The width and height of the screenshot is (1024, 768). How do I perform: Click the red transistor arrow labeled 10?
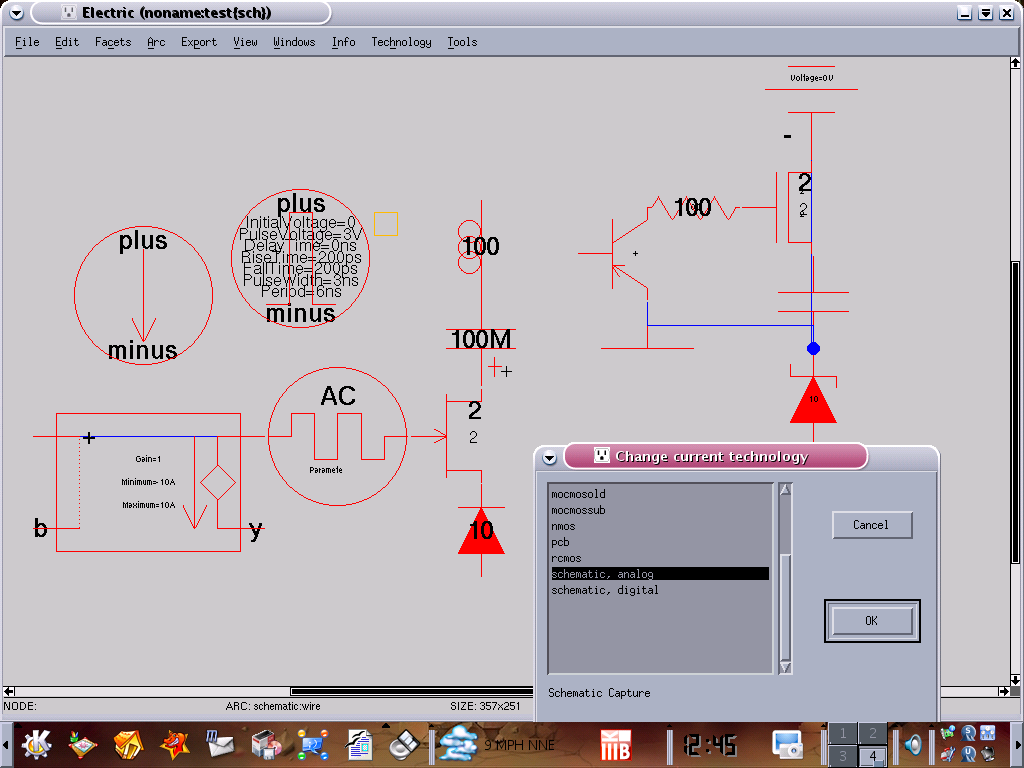(x=481, y=532)
